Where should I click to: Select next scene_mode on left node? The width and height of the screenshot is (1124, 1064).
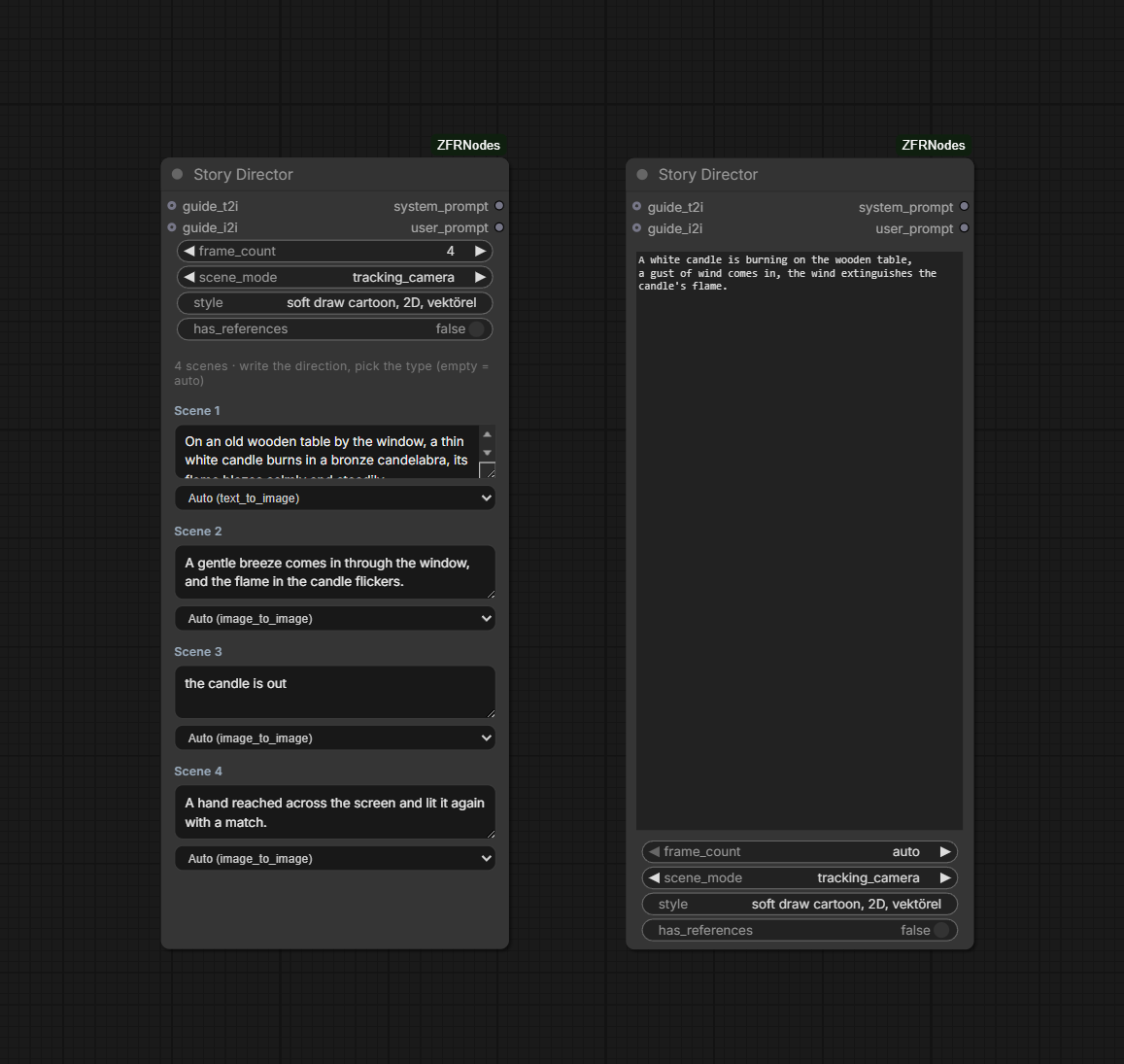(480, 277)
